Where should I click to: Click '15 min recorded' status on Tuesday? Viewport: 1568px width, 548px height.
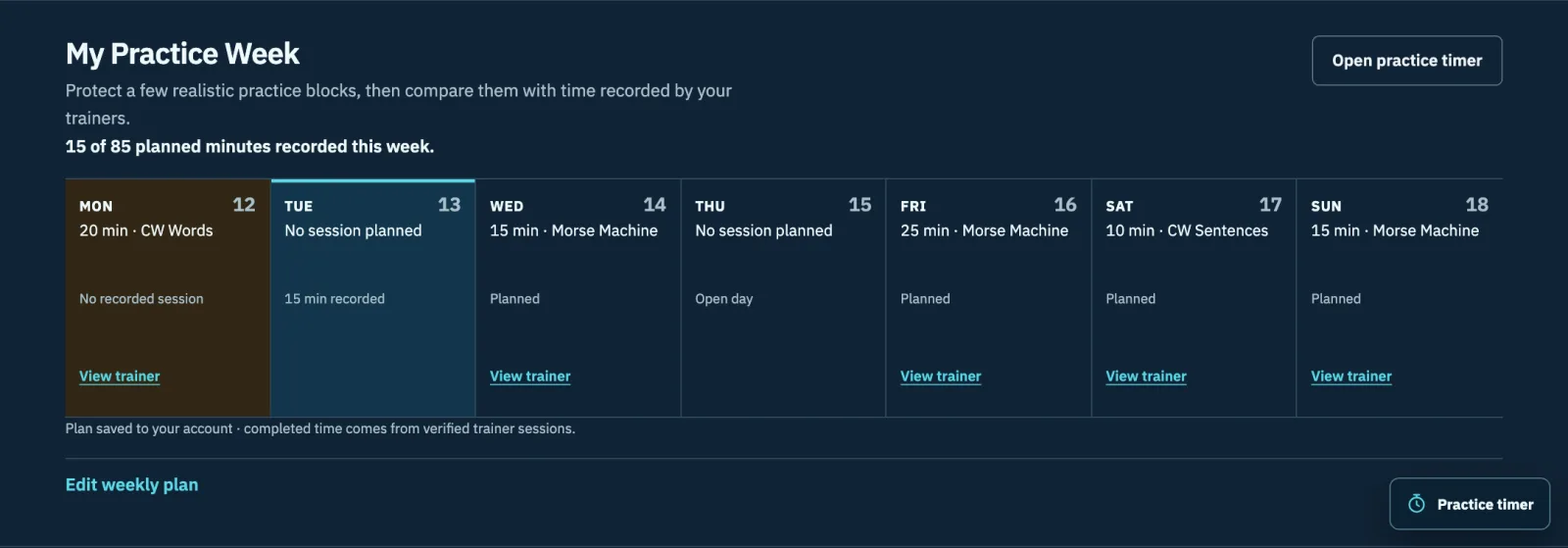pyautogui.click(x=334, y=299)
